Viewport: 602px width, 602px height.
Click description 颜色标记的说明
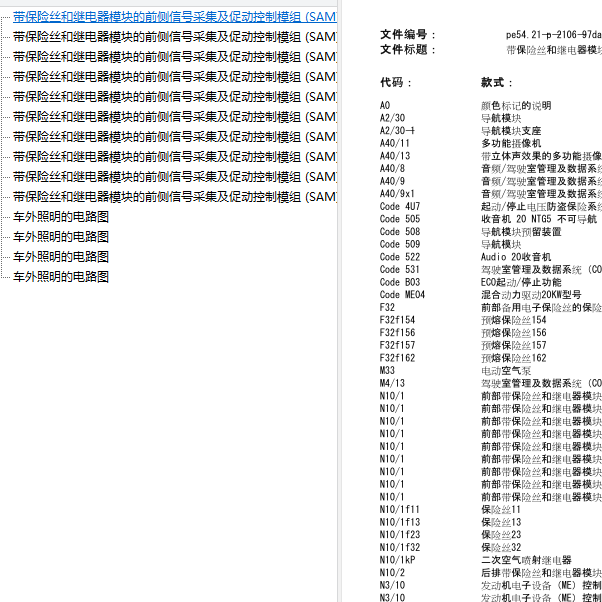[x=516, y=106]
